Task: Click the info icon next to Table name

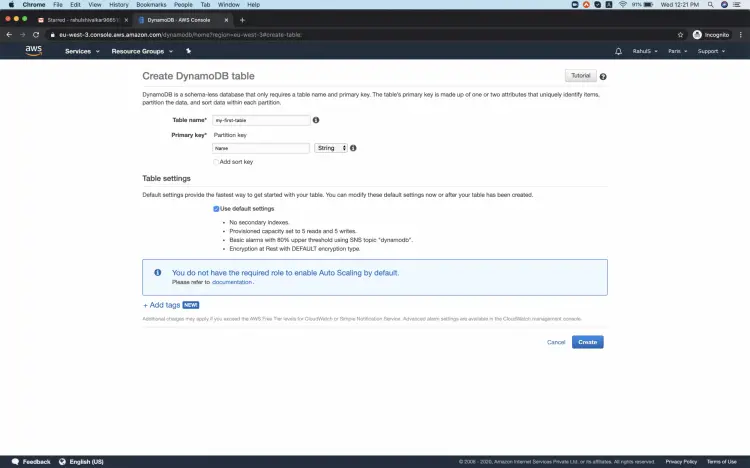Action: click(x=316, y=120)
